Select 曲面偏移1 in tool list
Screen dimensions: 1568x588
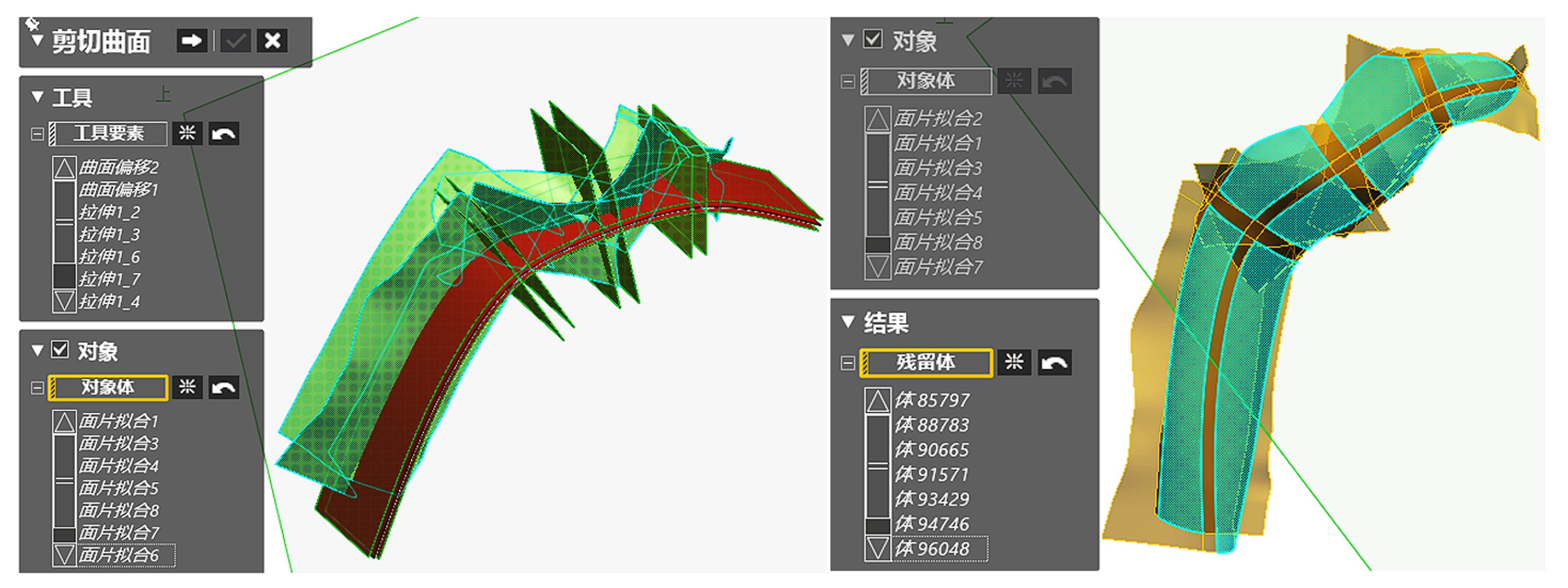click(x=119, y=190)
